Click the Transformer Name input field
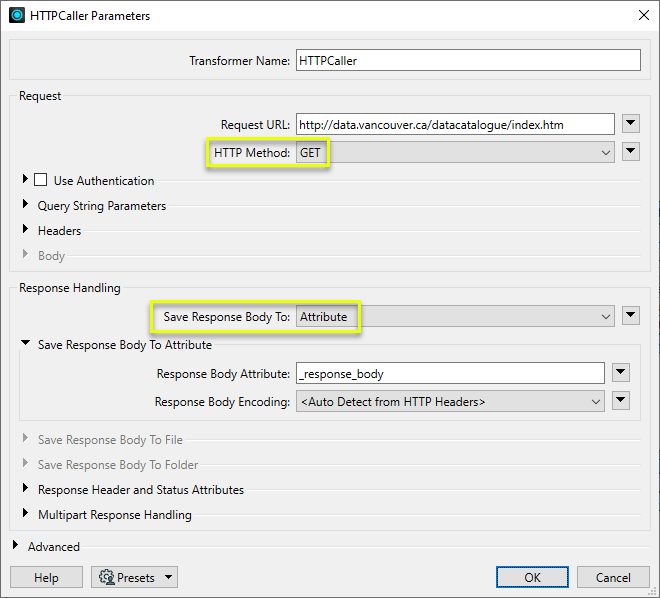The width and height of the screenshot is (660, 598). click(467, 61)
